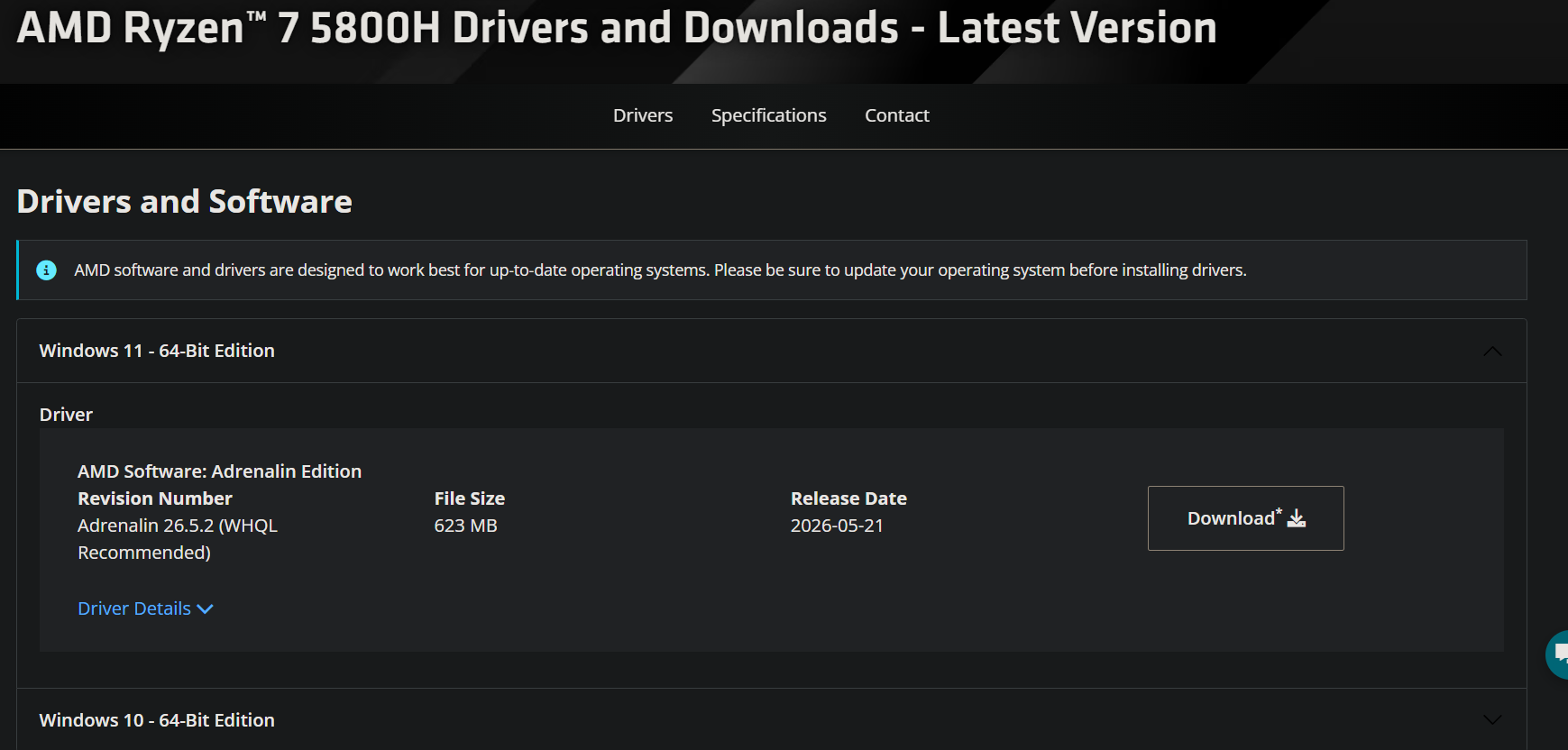Click the Release Date label
Screen dimensions: 1568x750
(848, 498)
